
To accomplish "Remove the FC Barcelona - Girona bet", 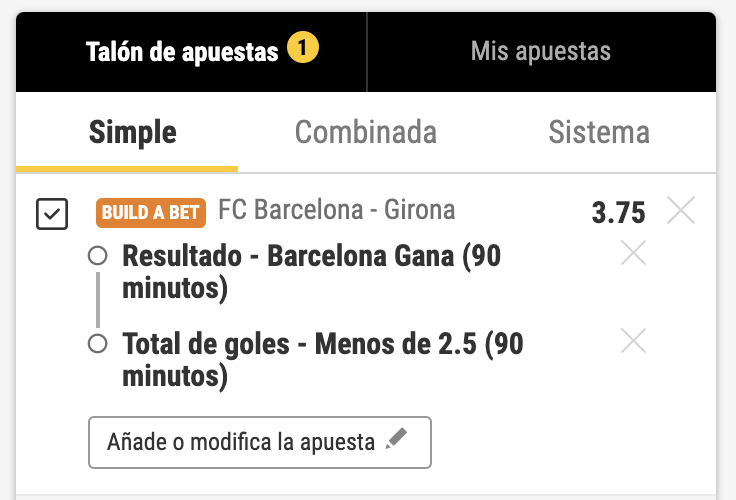I will coord(681,211).
